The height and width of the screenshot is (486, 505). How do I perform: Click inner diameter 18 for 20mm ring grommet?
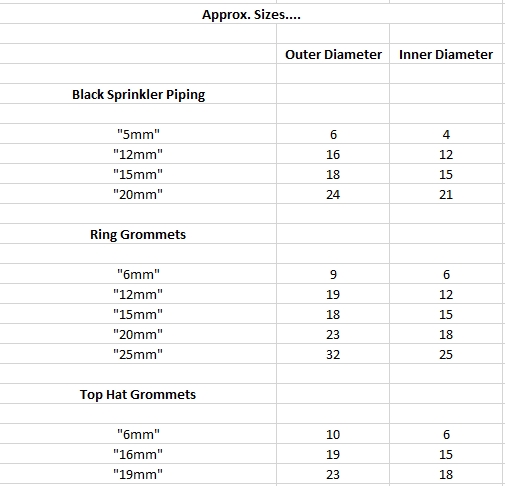[446, 334]
